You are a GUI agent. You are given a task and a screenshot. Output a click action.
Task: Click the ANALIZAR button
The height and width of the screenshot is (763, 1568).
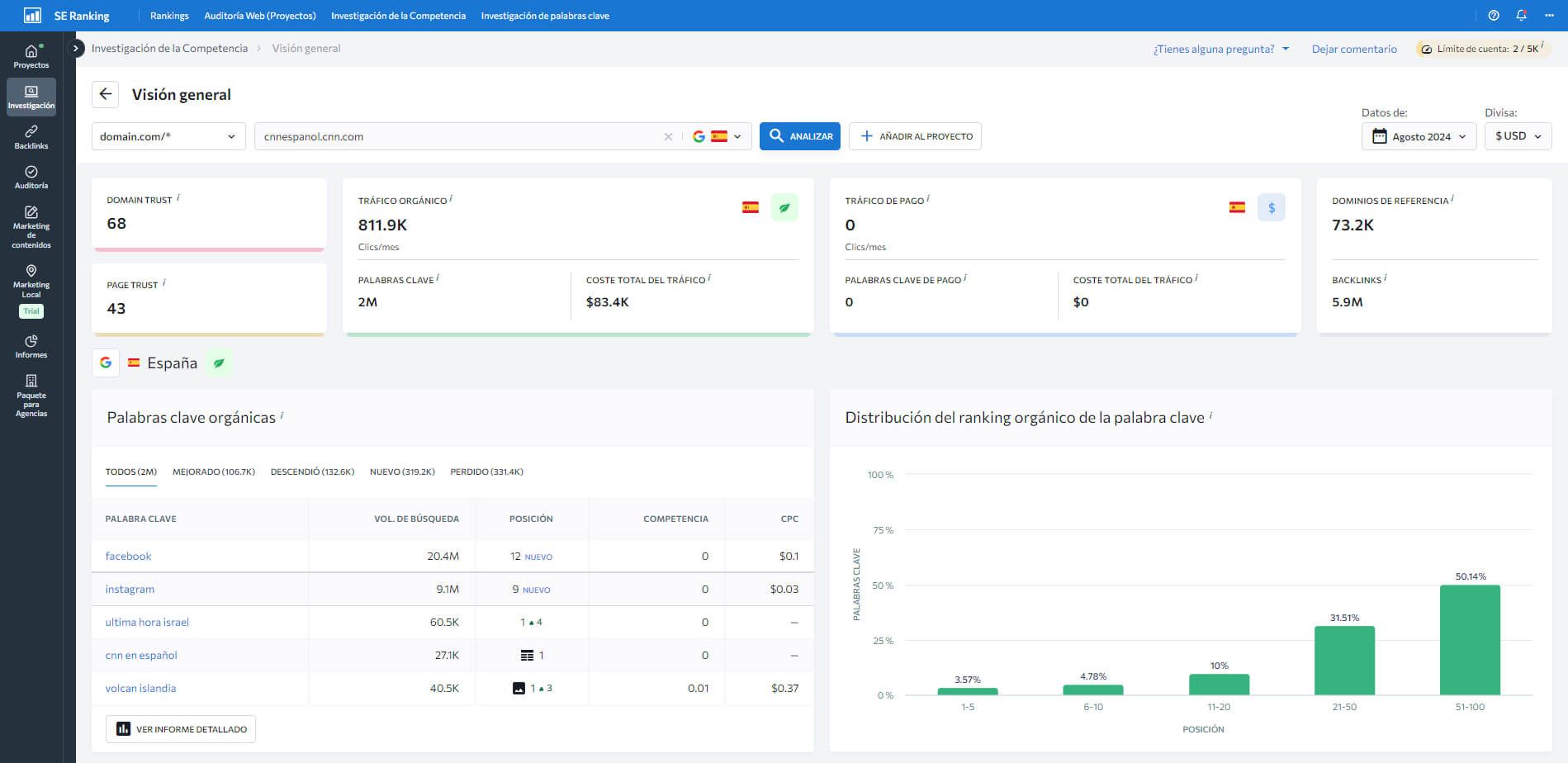pyautogui.click(x=800, y=136)
